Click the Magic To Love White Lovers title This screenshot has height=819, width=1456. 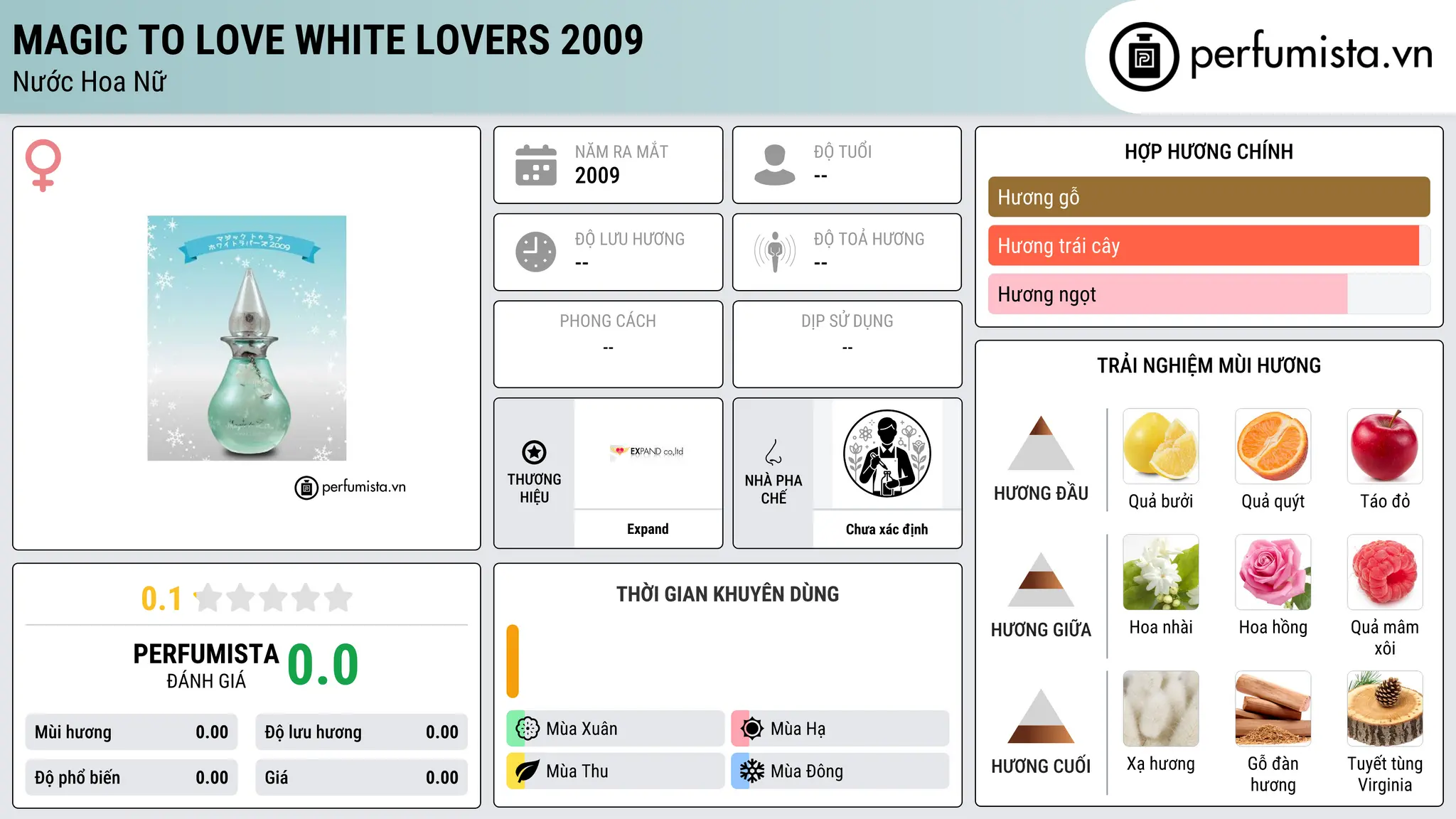[x=328, y=40]
